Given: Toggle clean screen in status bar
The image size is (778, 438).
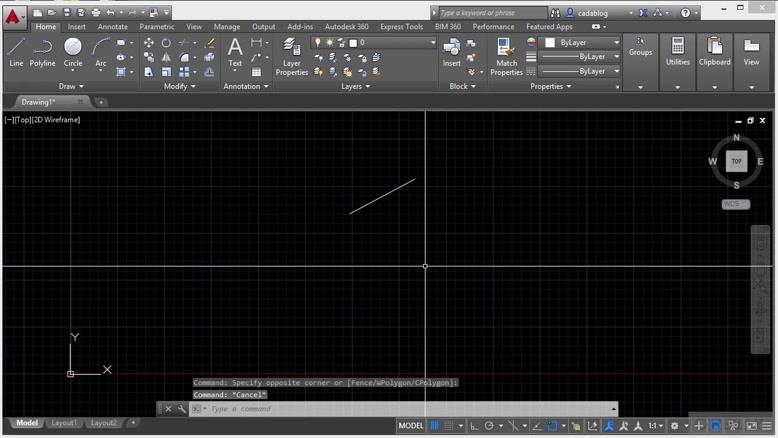Looking at the screenshot, I should tap(752, 426).
